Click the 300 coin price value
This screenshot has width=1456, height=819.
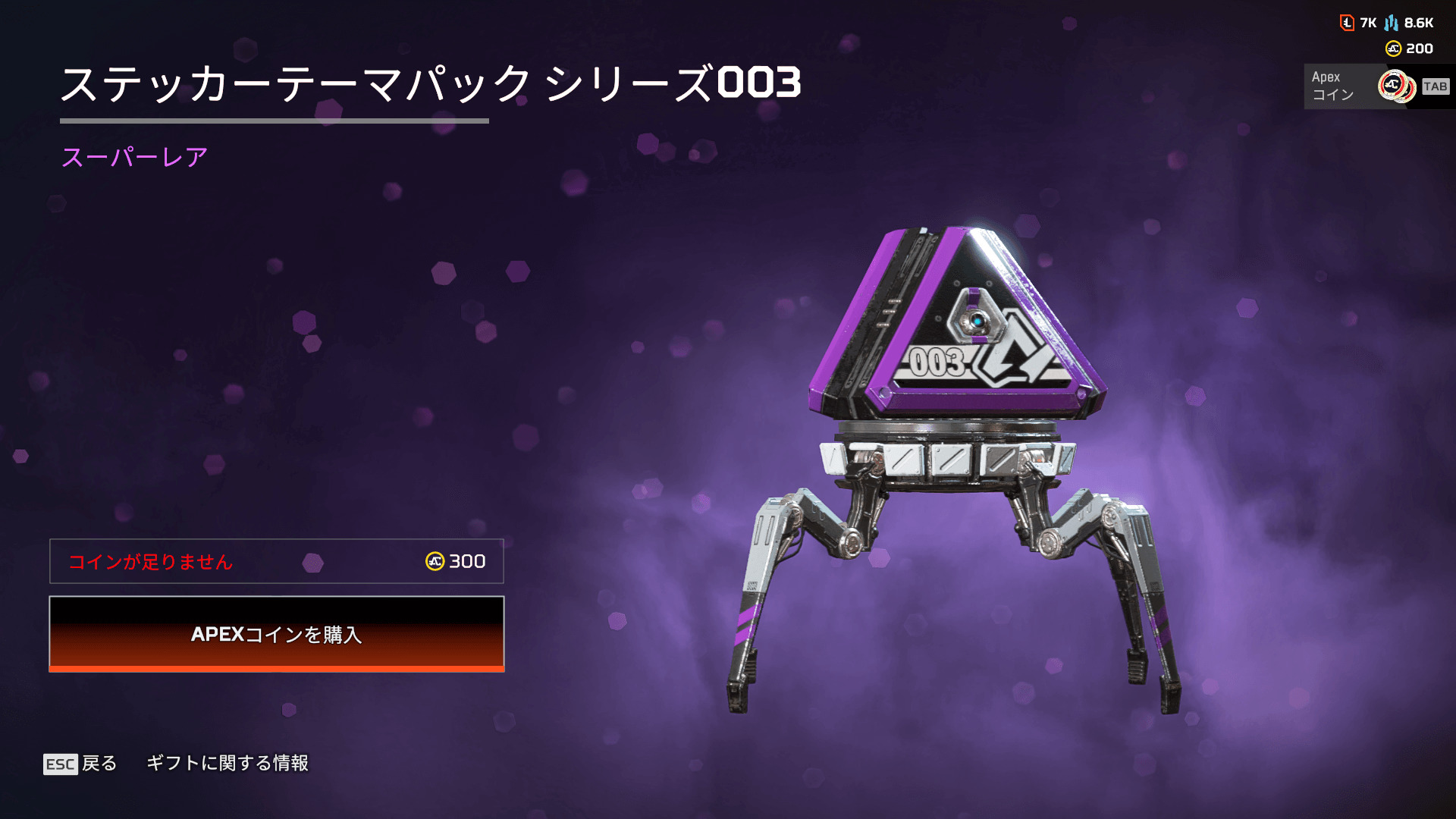click(467, 561)
